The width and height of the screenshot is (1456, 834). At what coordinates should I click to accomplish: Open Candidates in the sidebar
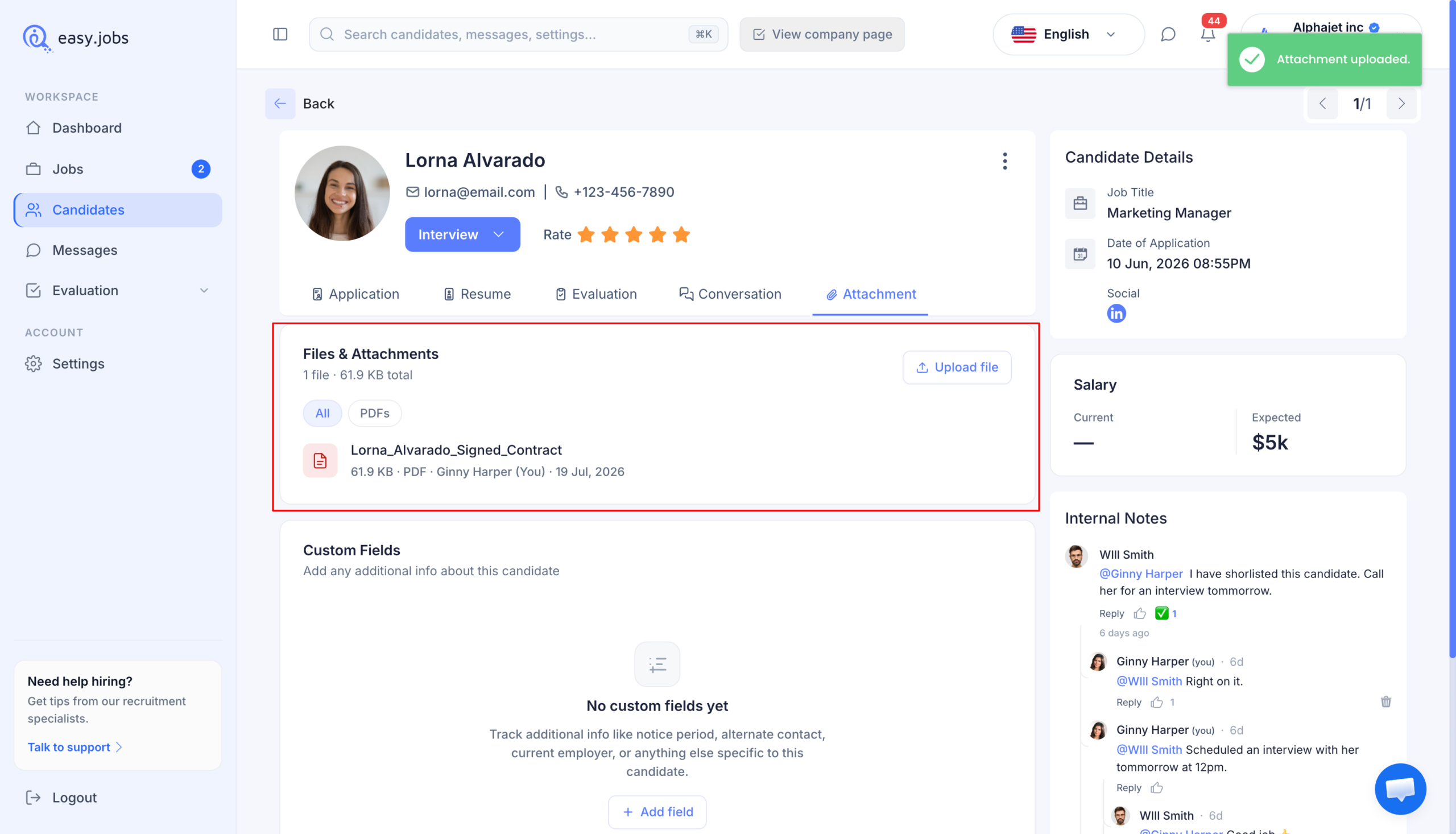118,210
